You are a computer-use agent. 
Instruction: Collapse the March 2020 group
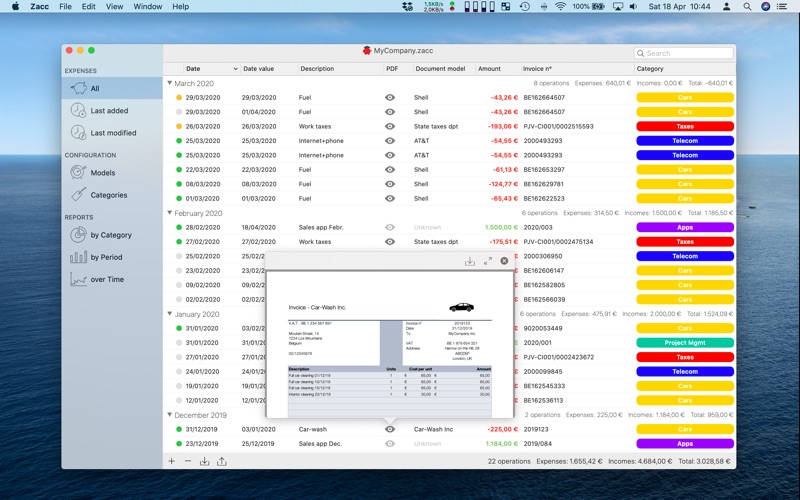click(x=169, y=83)
